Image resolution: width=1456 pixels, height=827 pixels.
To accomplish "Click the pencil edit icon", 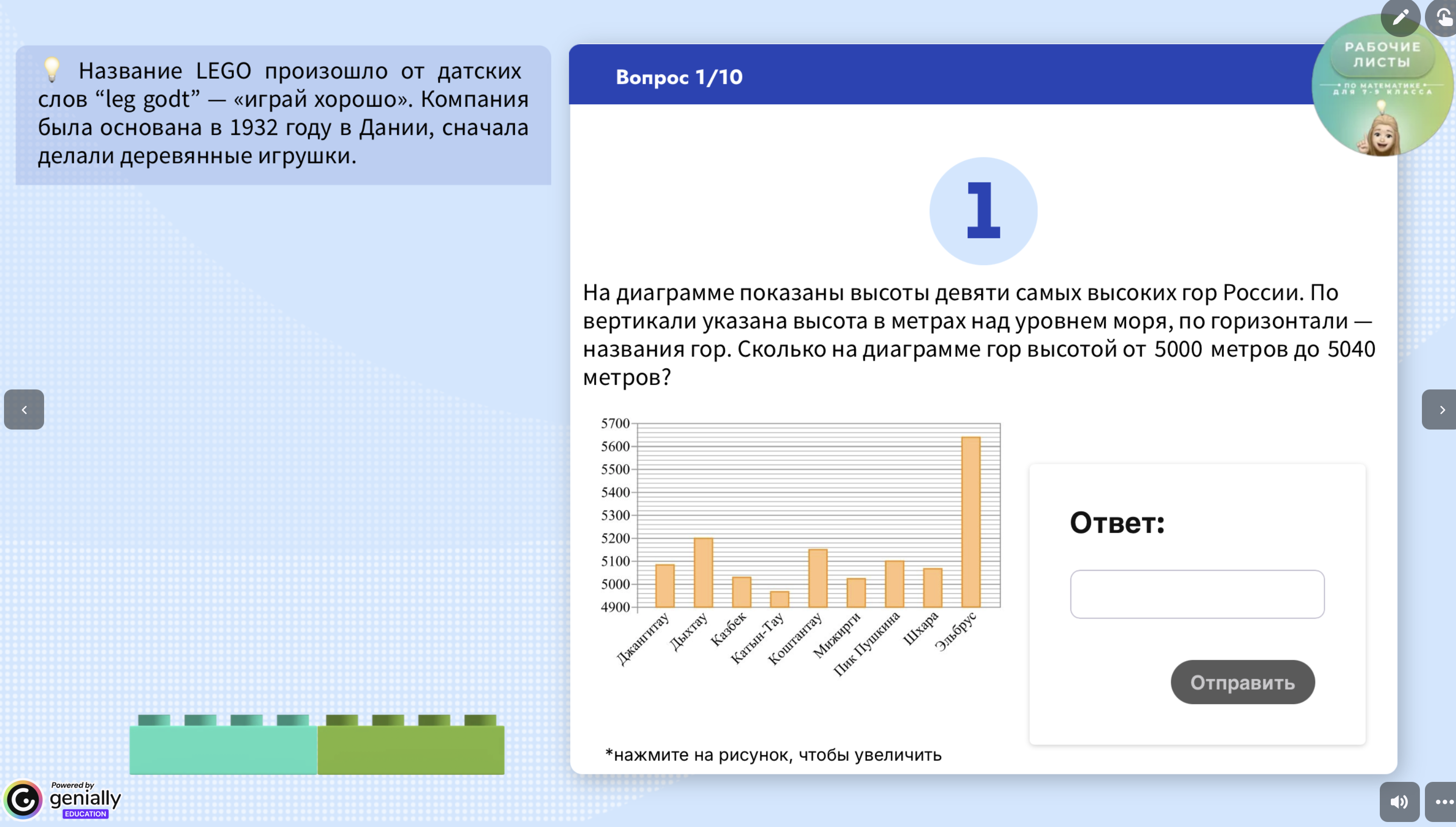I will [x=1400, y=17].
